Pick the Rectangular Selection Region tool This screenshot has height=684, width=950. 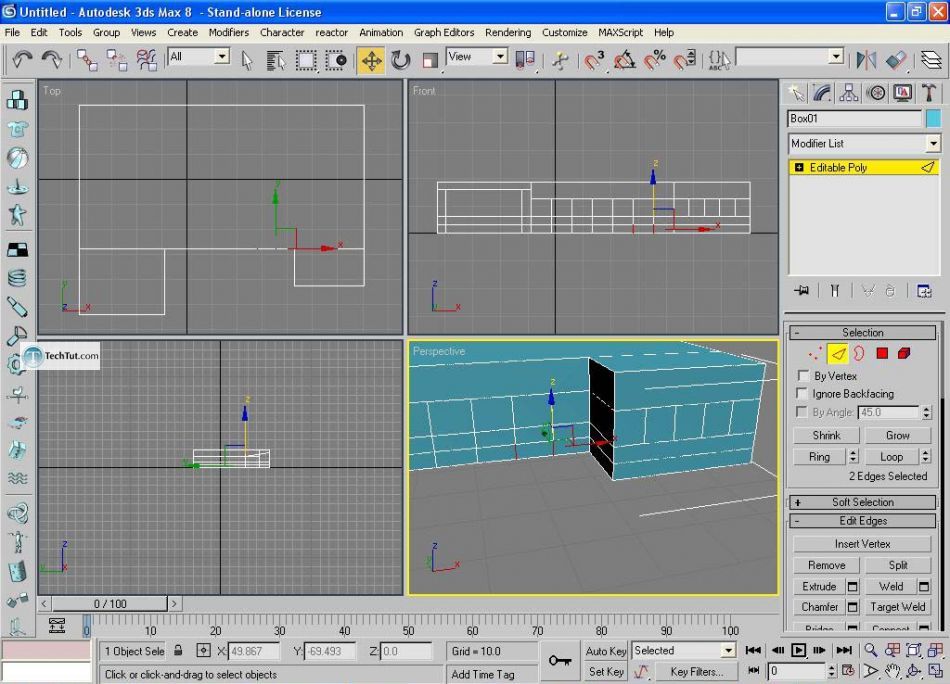point(305,60)
